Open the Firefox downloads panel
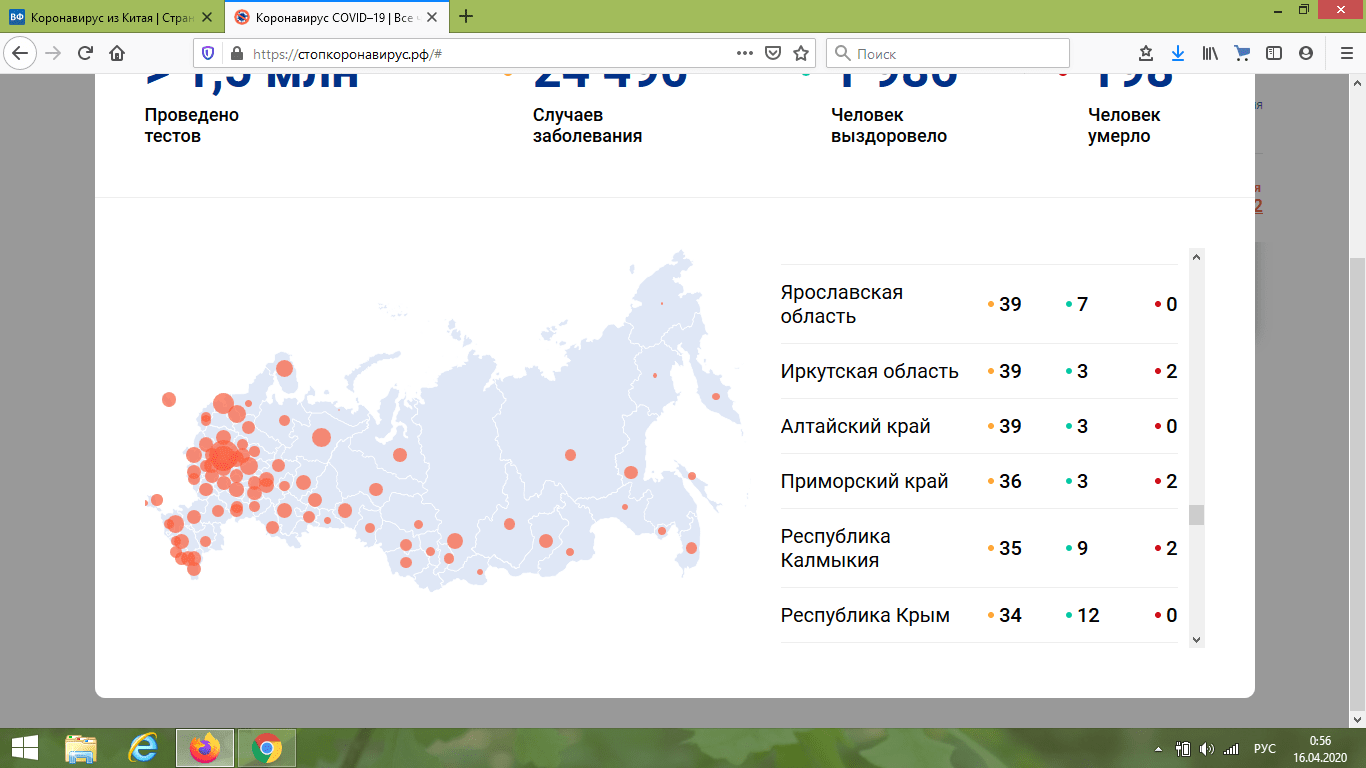This screenshot has height=768, width=1366. pos(1178,54)
